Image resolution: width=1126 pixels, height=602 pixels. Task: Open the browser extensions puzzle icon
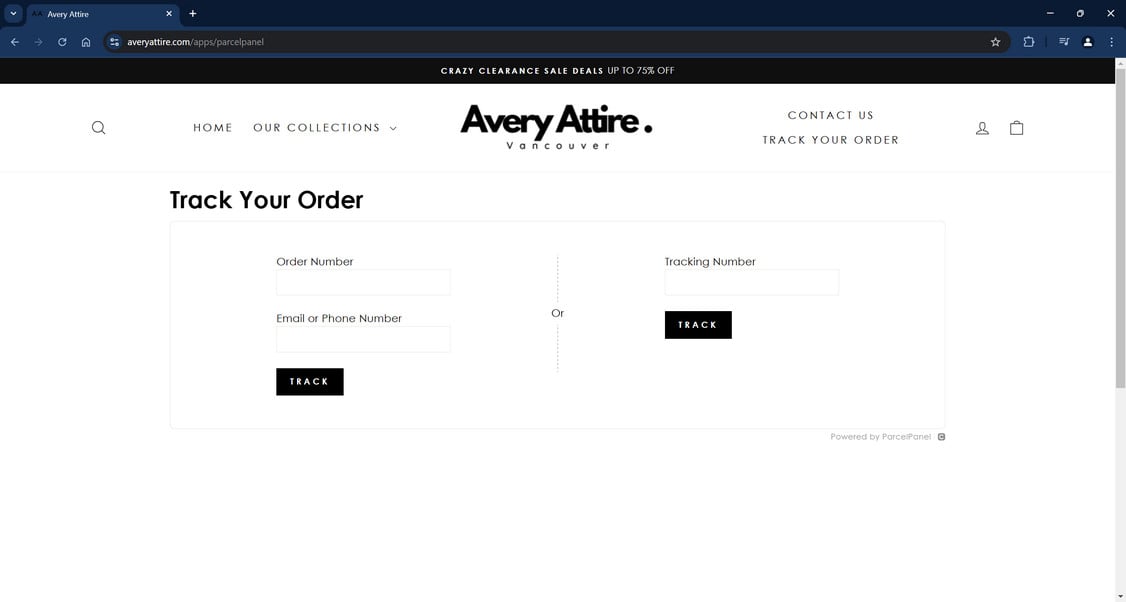[x=1028, y=42]
